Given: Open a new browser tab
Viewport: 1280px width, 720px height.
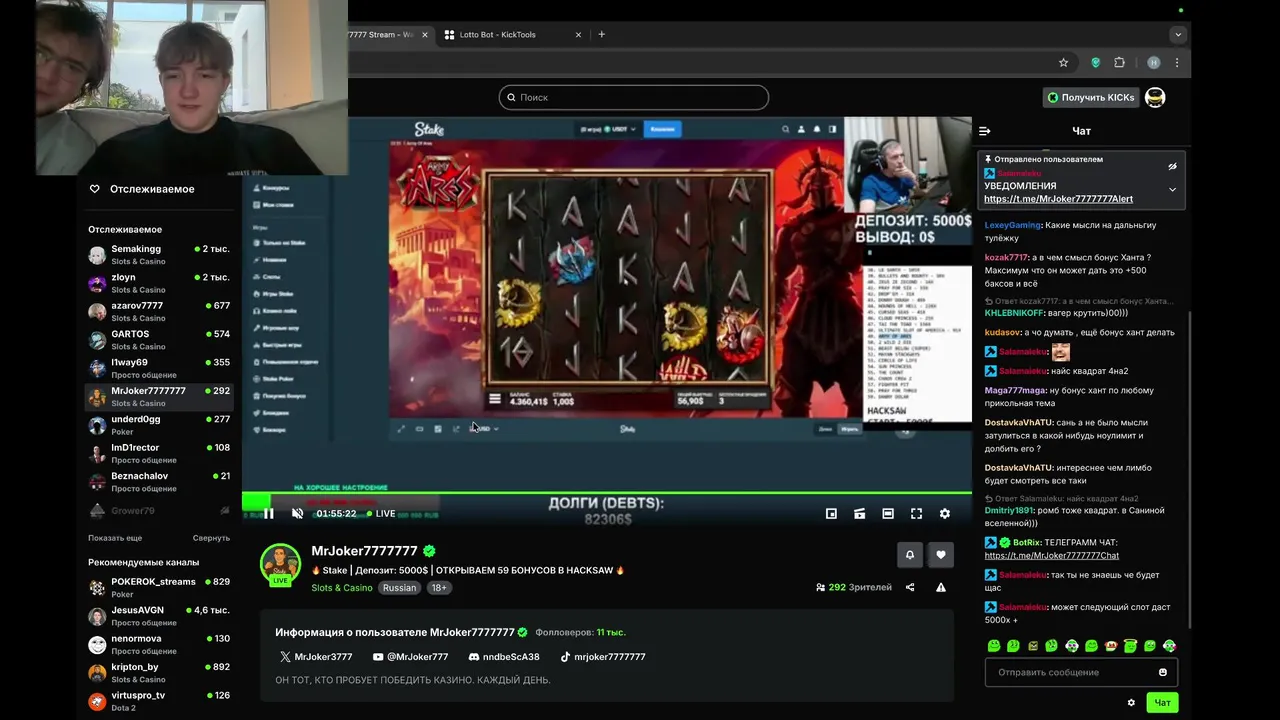Looking at the screenshot, I should click(x=601, y=34).
